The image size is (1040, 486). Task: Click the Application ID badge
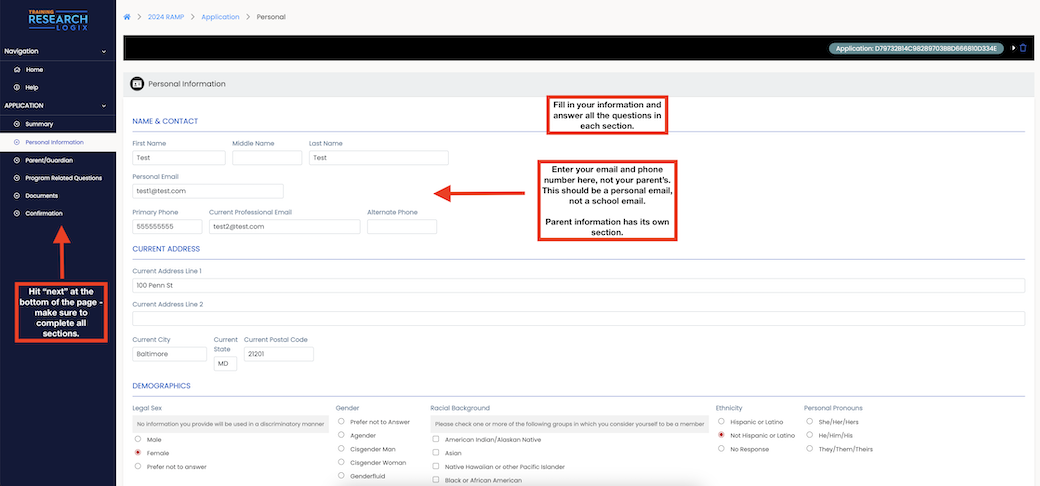tap(916, 48)
